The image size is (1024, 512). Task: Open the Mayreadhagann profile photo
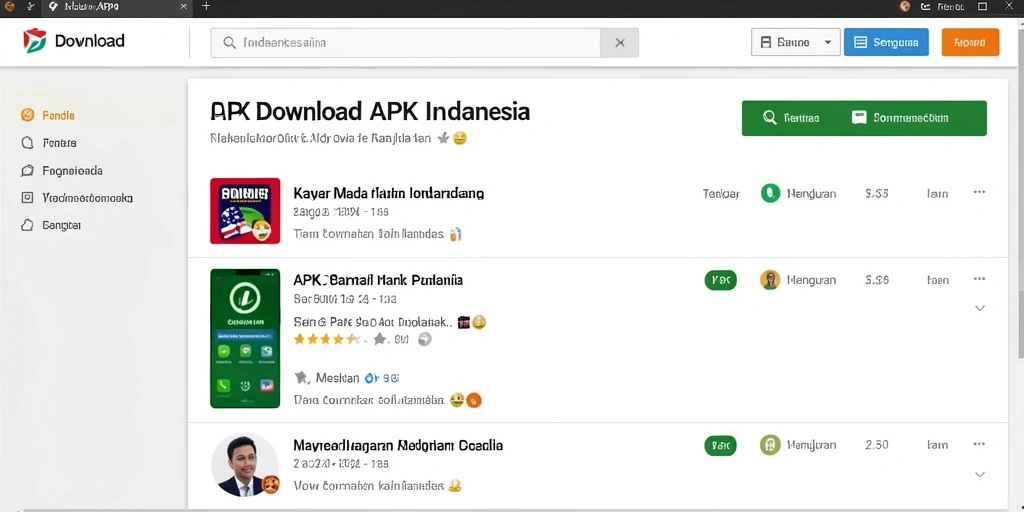245,465
